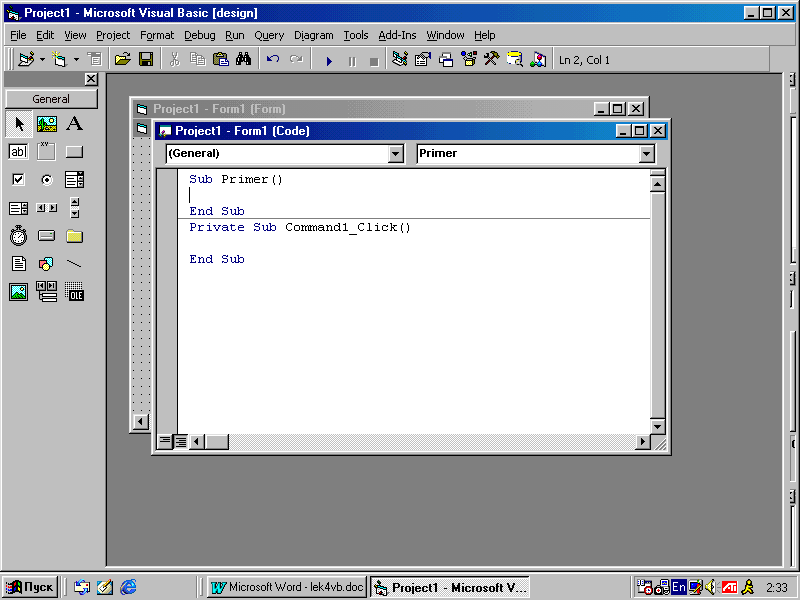
Task: Open the Debug menu
Action: 199,35
